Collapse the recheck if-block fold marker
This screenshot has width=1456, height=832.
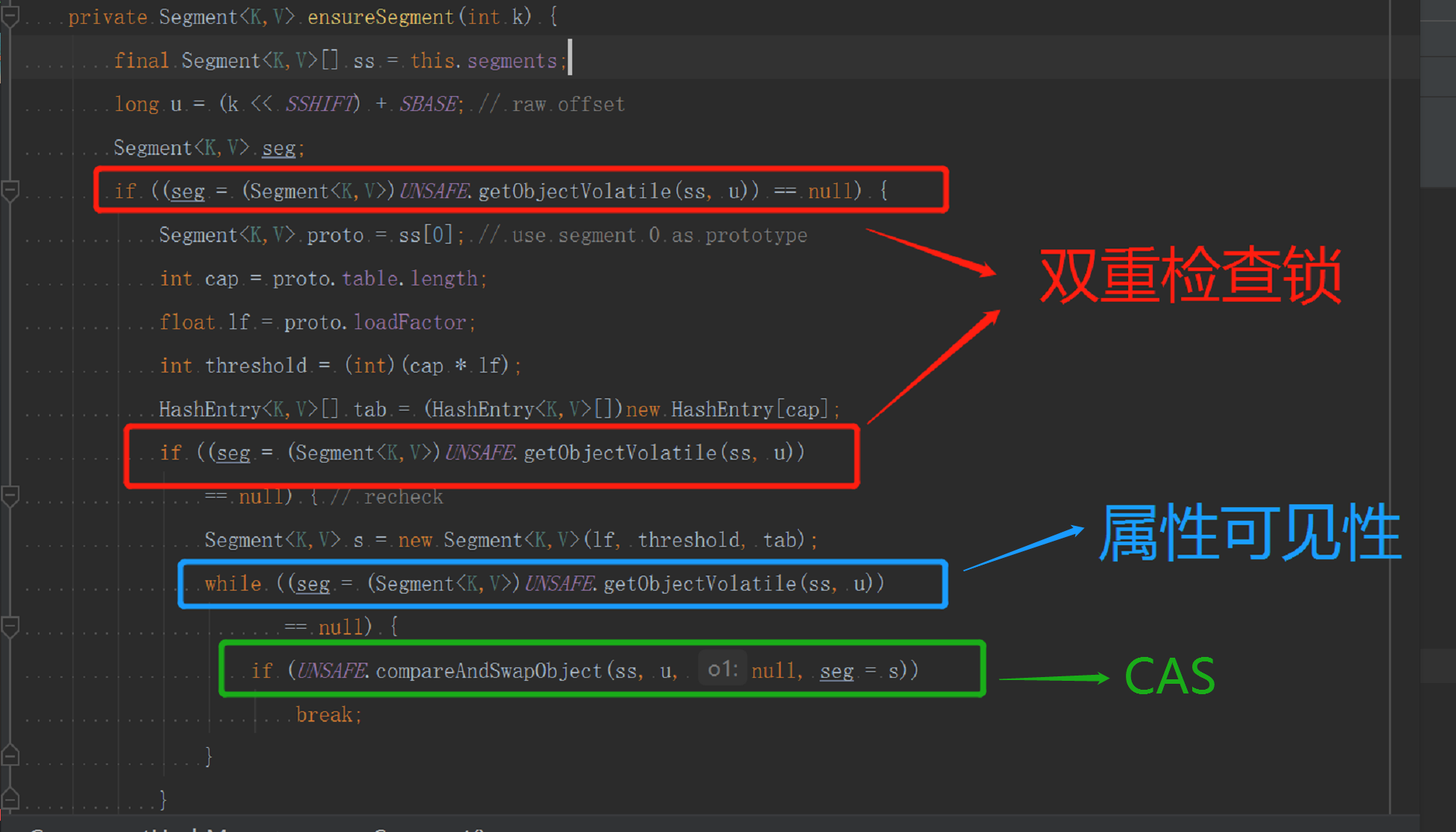click(x=10, y=496)
